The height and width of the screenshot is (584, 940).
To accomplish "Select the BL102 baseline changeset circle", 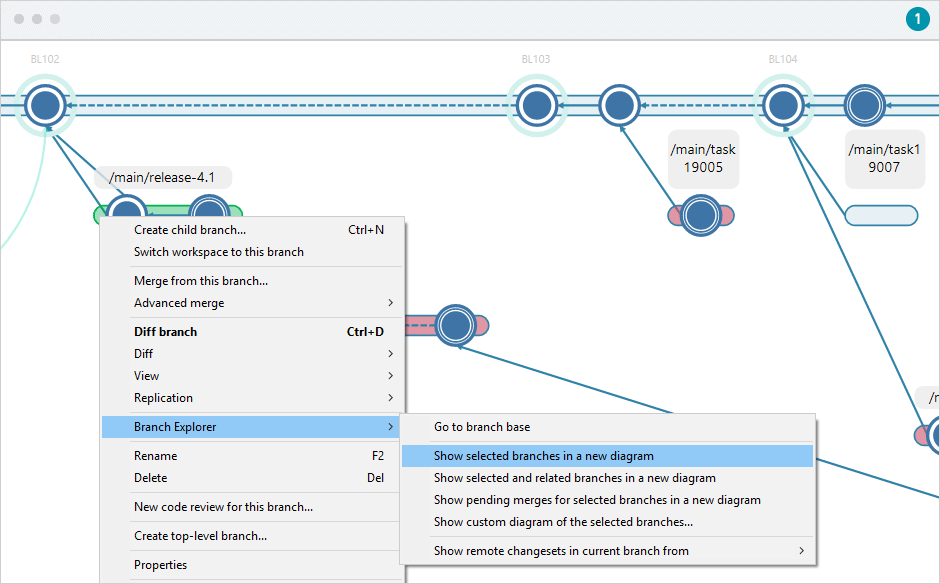I will [44, 104].
